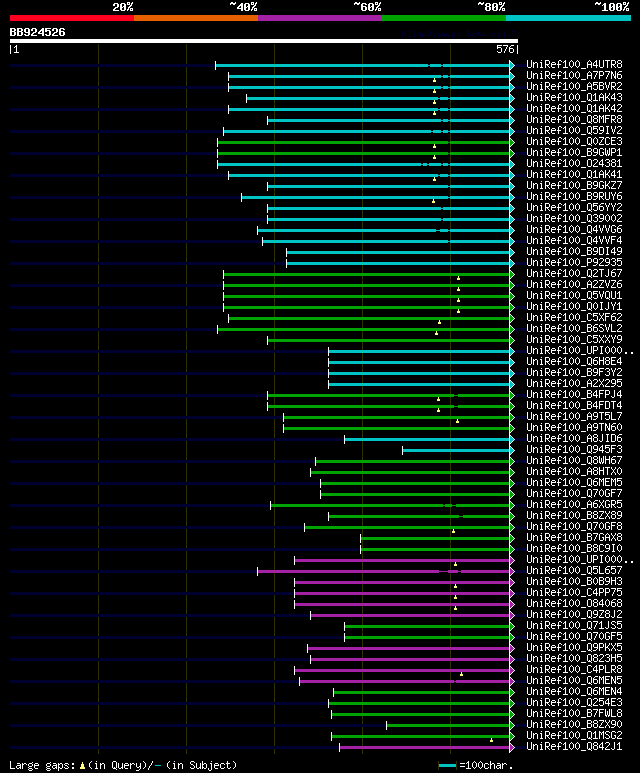This screenshot has height=773, width=640.
Task: Open the UniRef100_A7P7N6 hit
Action: coord(574,75)
